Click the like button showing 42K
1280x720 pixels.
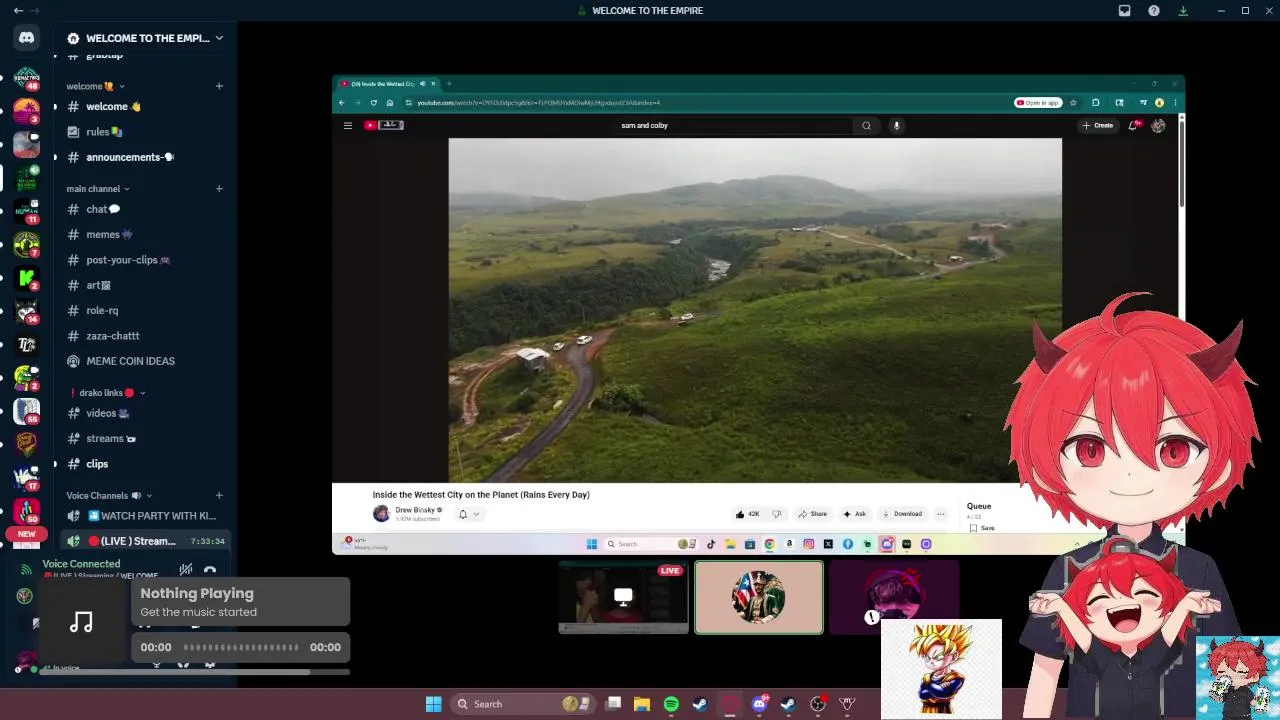point(748,514)
